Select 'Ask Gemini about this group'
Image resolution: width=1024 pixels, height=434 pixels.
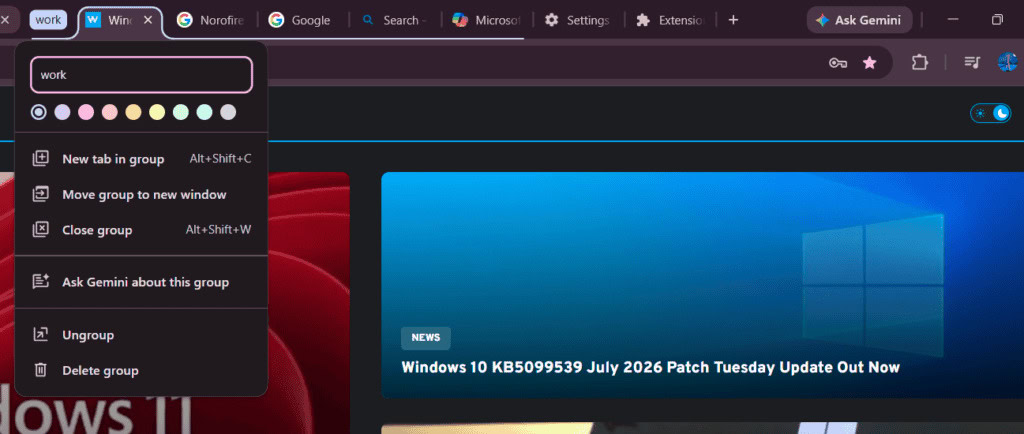click(141, 282)
